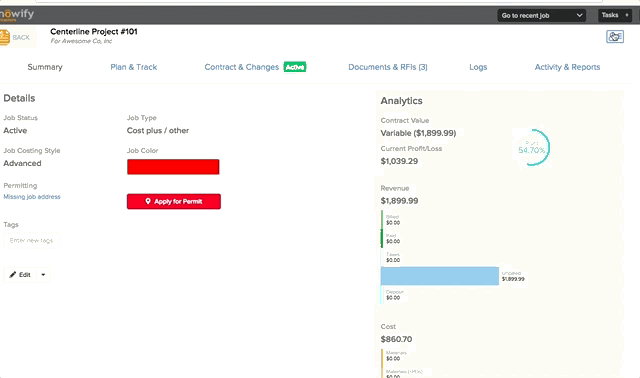Click the red Job Color swatch
Image resolution: width=640 pixels, height=378 pixels.
click(173, 167)
